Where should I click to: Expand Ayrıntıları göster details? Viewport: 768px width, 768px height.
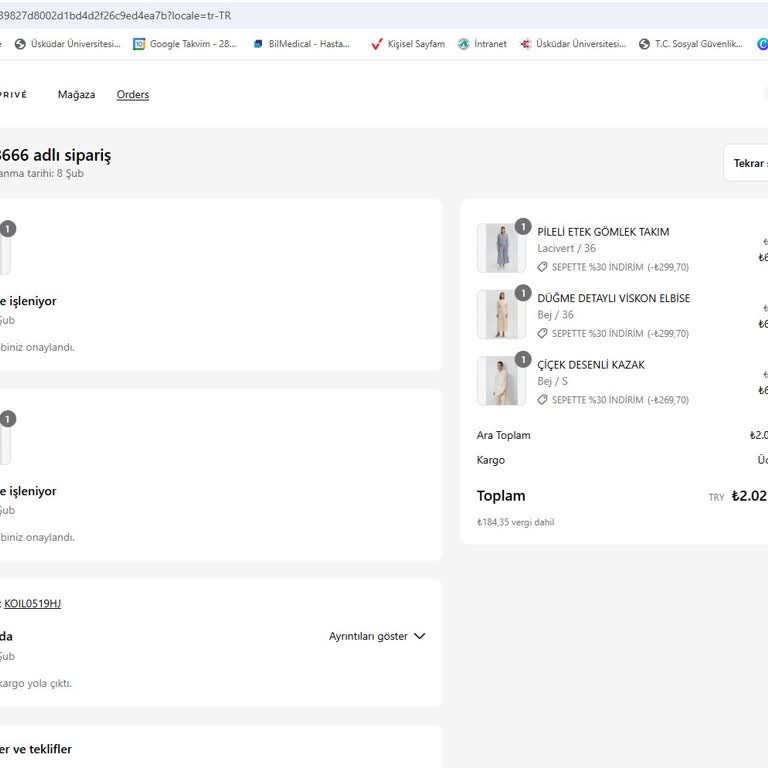[x=377, y=636]
